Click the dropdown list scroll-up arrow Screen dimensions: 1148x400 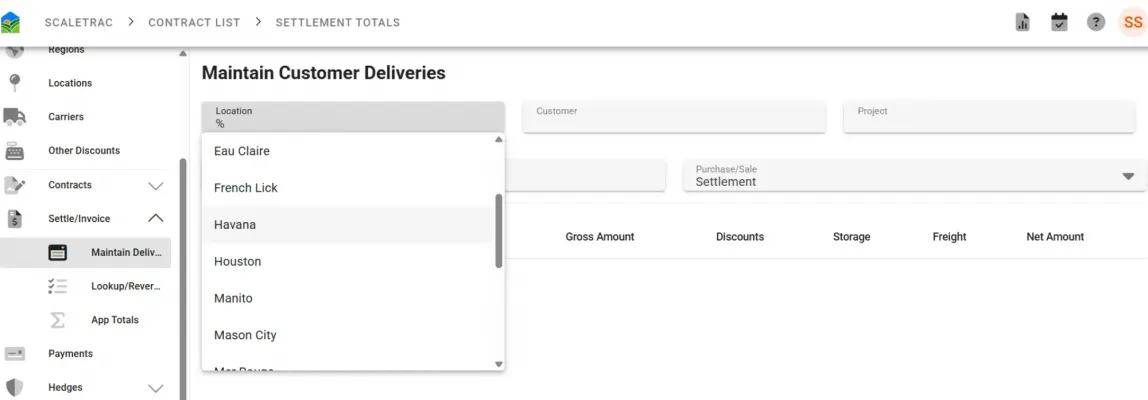click(499, 139)
